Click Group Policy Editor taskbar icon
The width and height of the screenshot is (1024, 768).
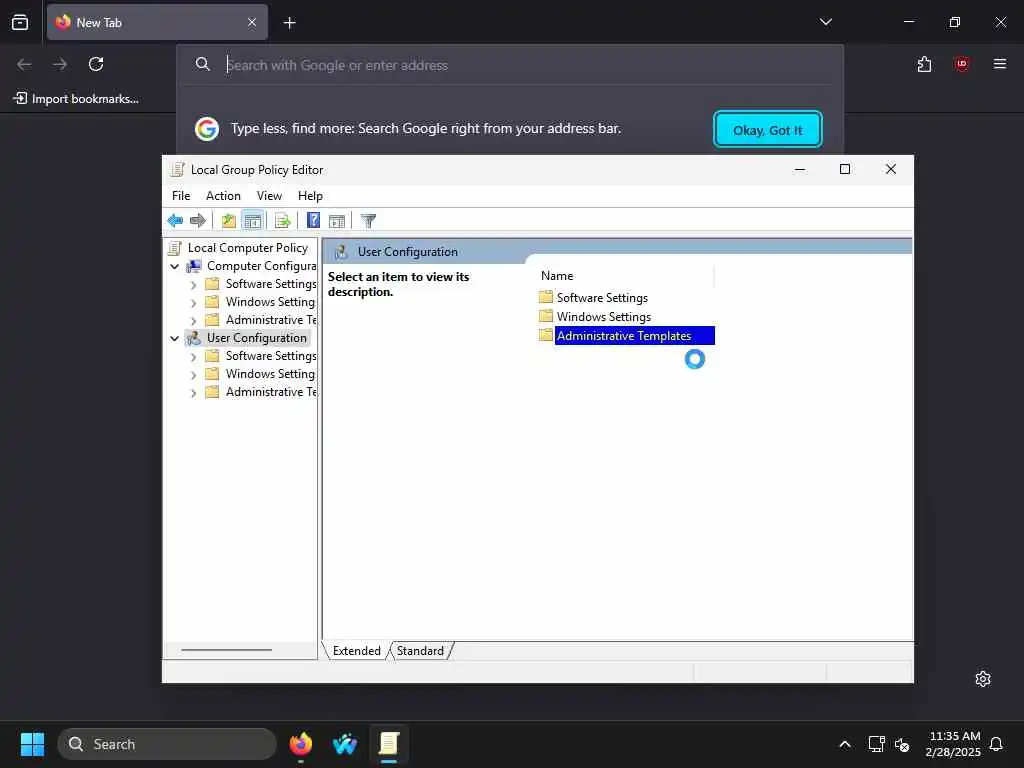tap(389, 744)
